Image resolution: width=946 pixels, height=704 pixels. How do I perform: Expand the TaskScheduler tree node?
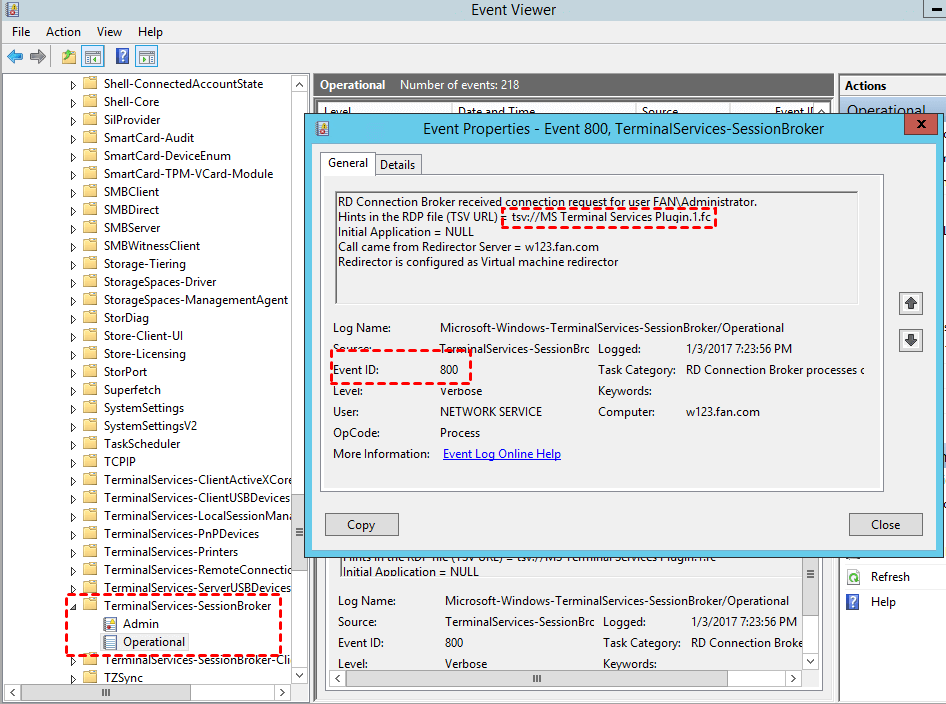click(73, 444)
